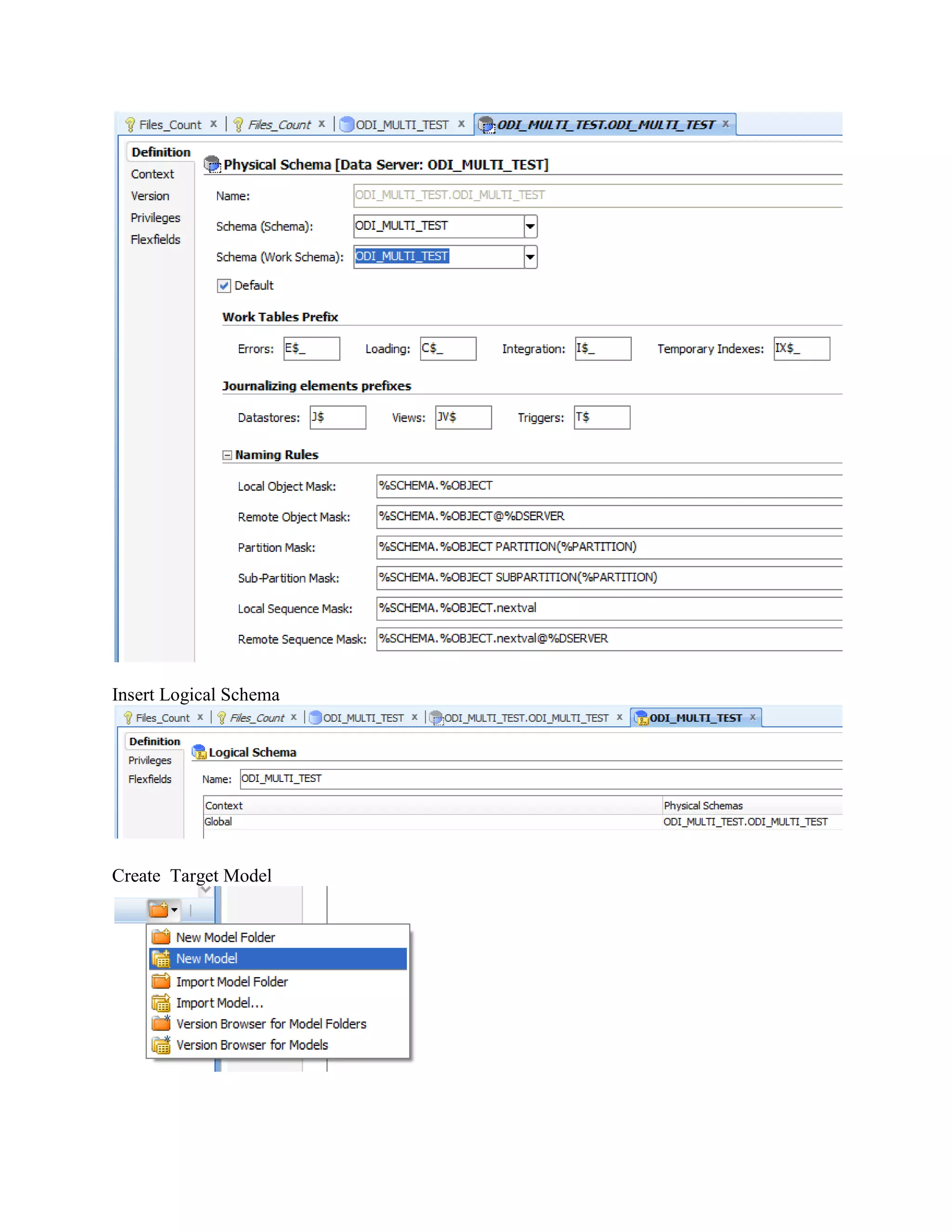Select the Context section of Physical Schema
The height and width of the screenshot is (1232, 952).
tap(152, 174)
